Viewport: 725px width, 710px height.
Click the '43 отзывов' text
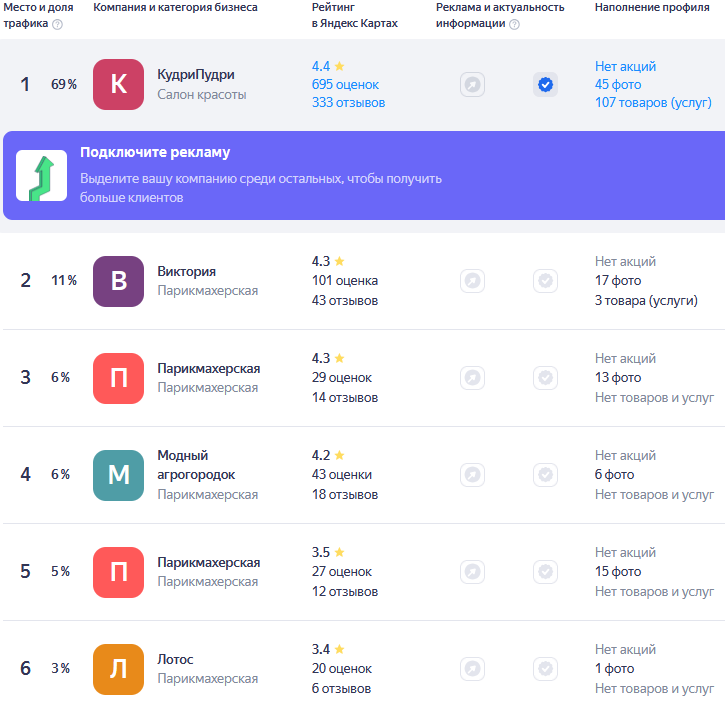tap(344, 300)
